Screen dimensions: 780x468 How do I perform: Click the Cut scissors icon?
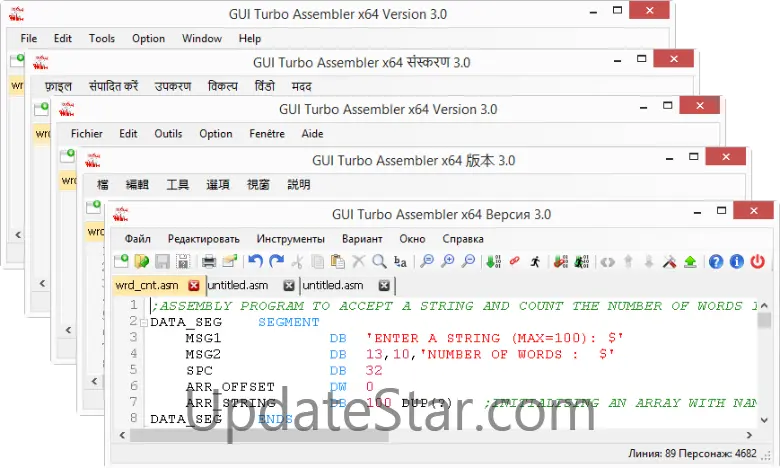pos(297,261)
